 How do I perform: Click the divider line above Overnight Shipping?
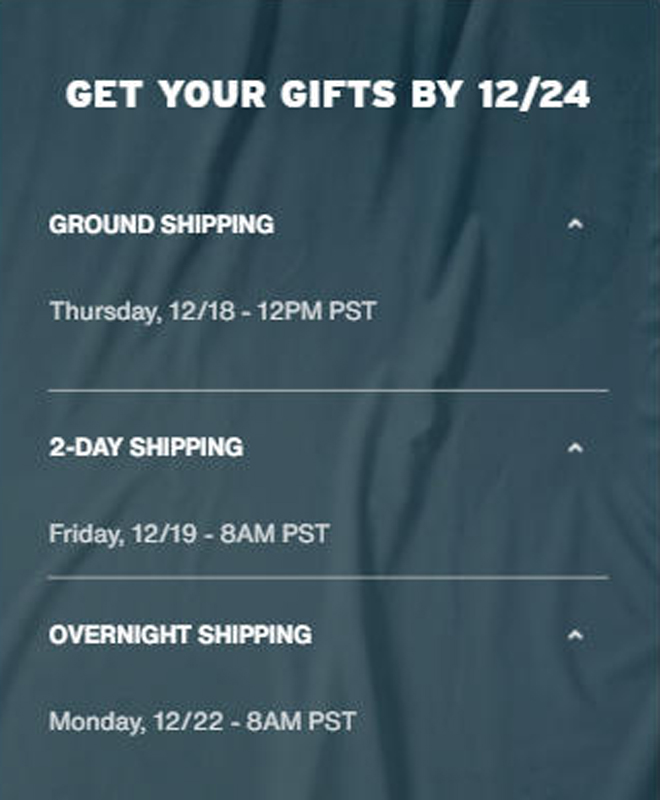click(x=328, y=578)
